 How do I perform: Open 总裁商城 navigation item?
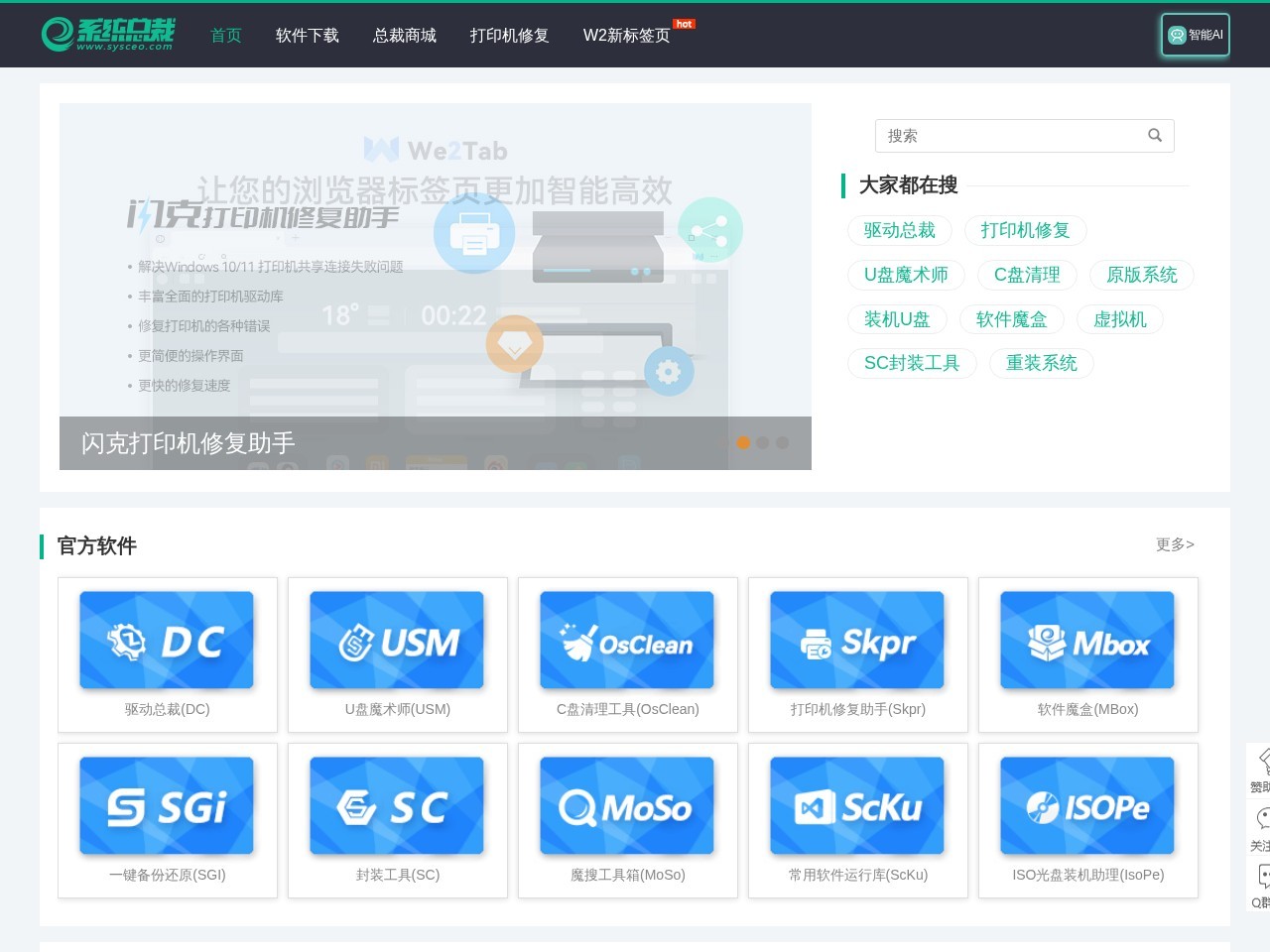[x=405, y=35]
